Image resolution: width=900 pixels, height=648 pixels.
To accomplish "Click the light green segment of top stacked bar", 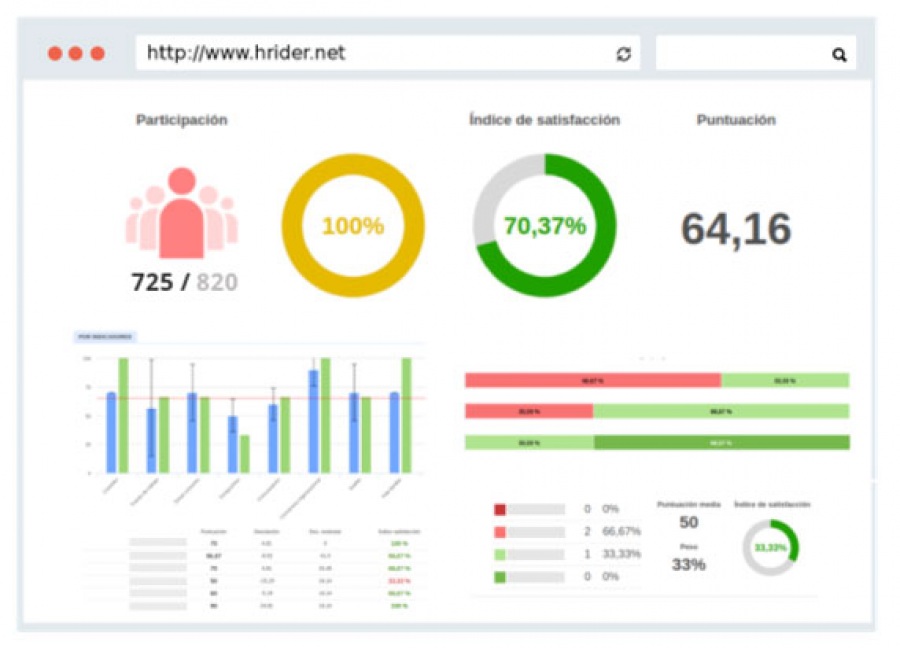I will (785, 381).
